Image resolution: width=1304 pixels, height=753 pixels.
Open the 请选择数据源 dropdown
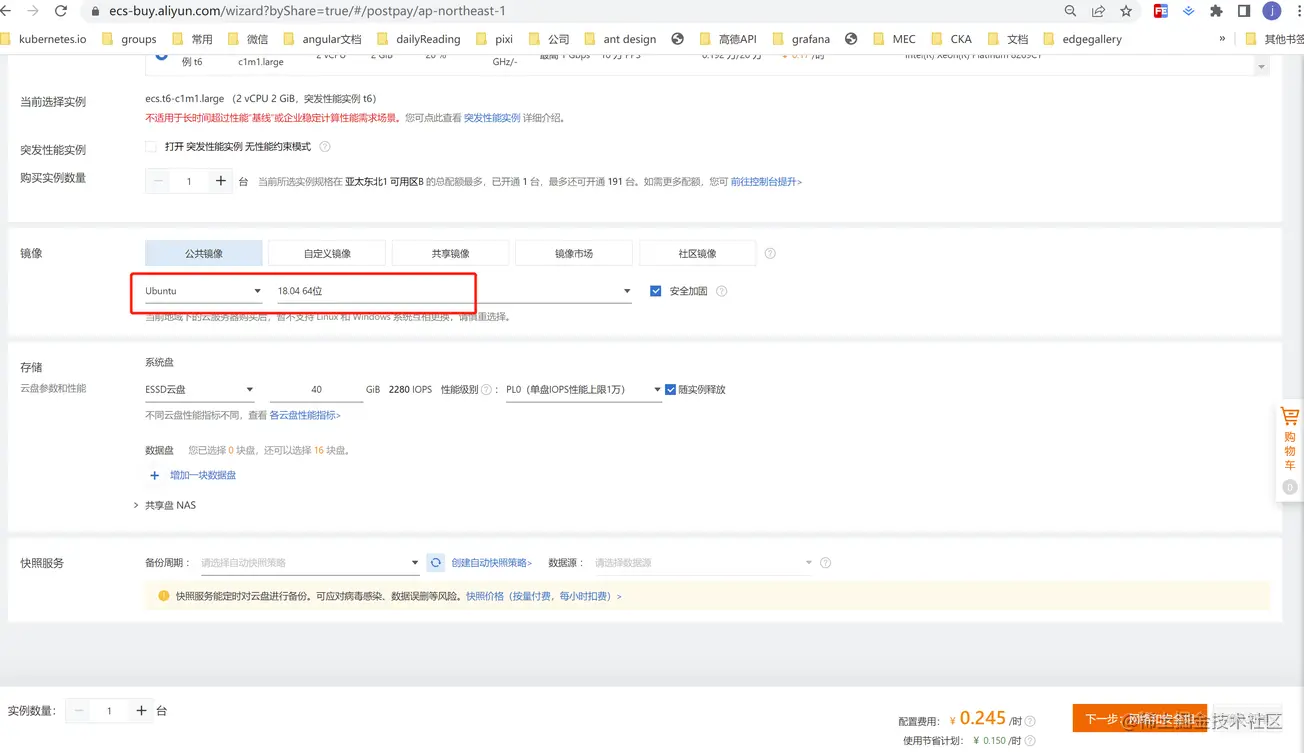[x=703, y=563]
